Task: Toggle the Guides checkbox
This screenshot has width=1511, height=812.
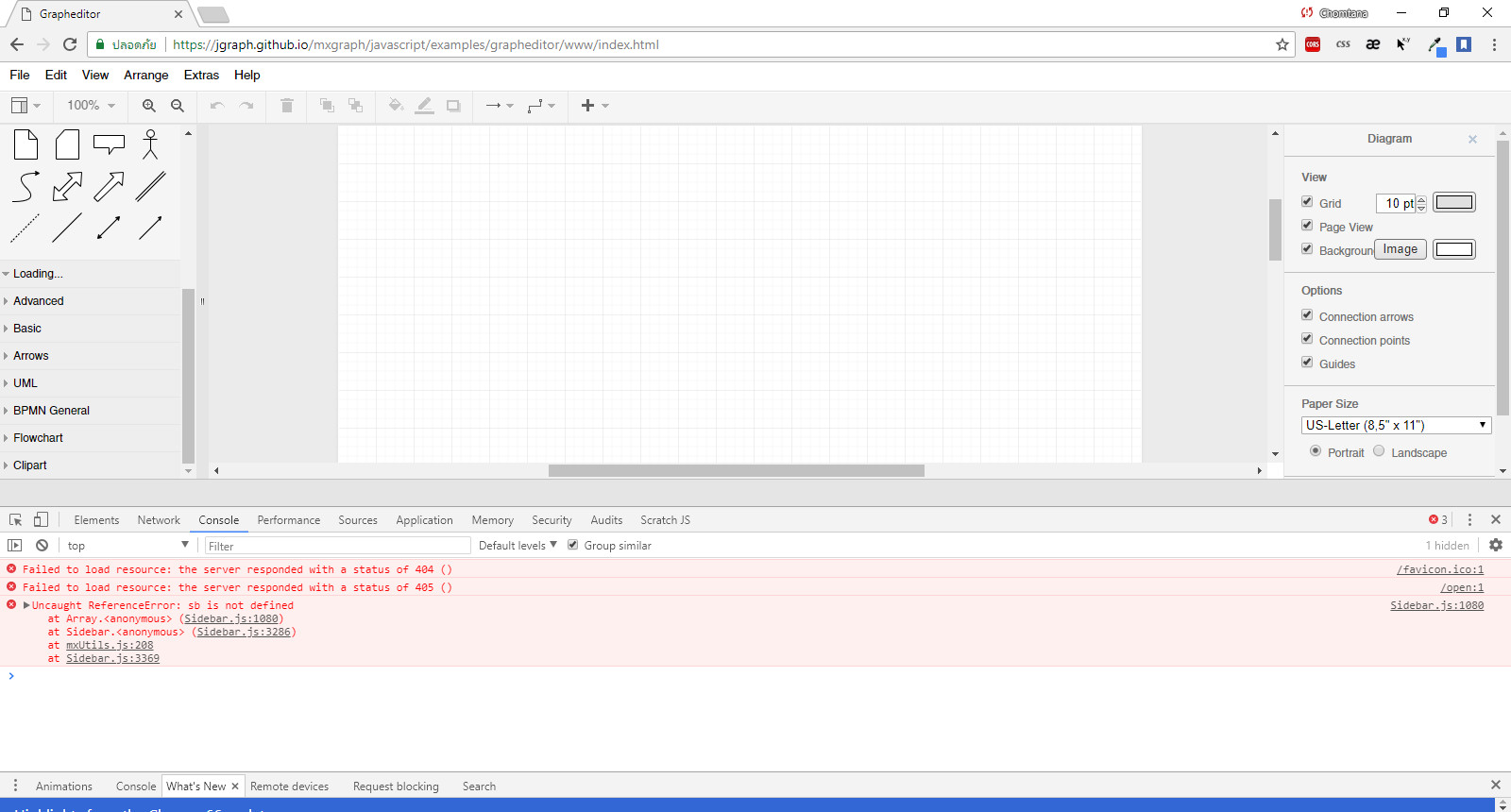Action: click(1307, 362)
